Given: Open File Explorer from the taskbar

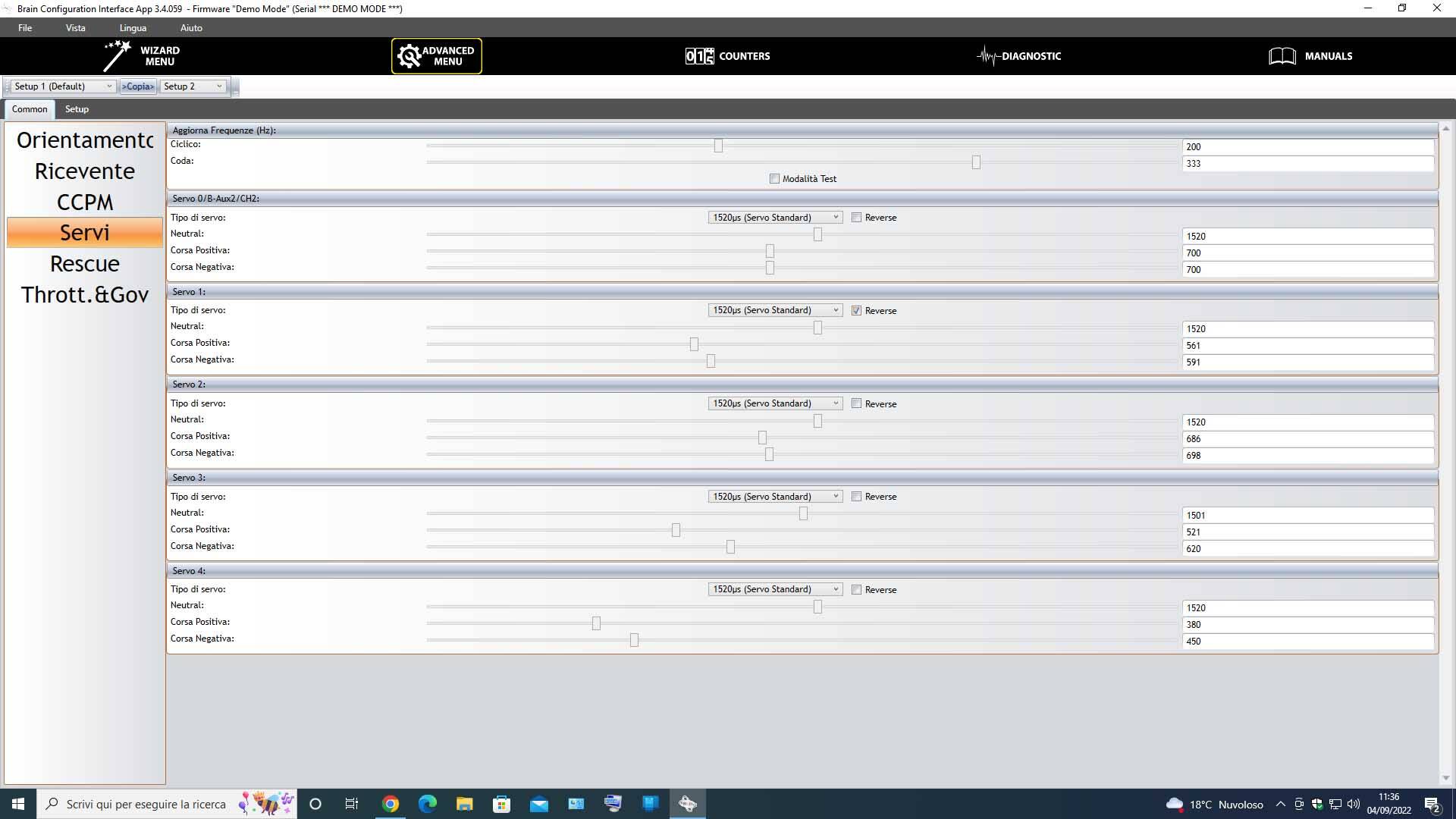Looking at the screenshot, I should pyautogui.click(x=464, y=804).
